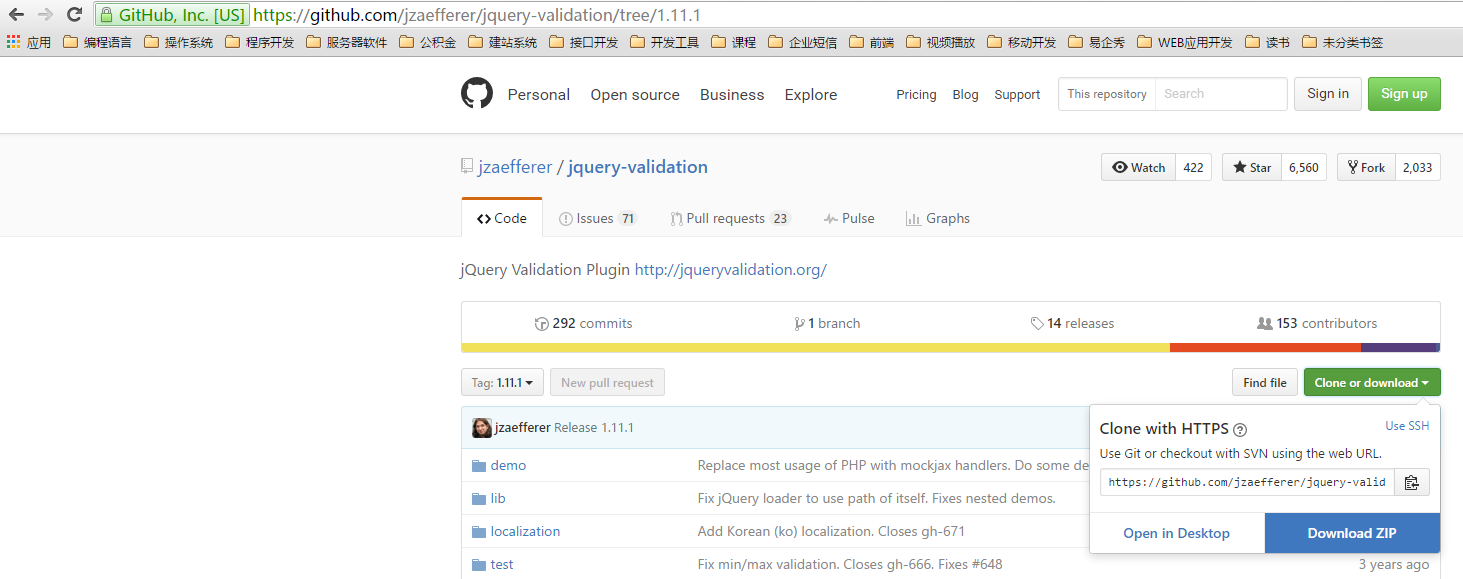Click the GitHub Octocat logo
Viewport: 1463px width, 579px height.
[x=477, y=94]
